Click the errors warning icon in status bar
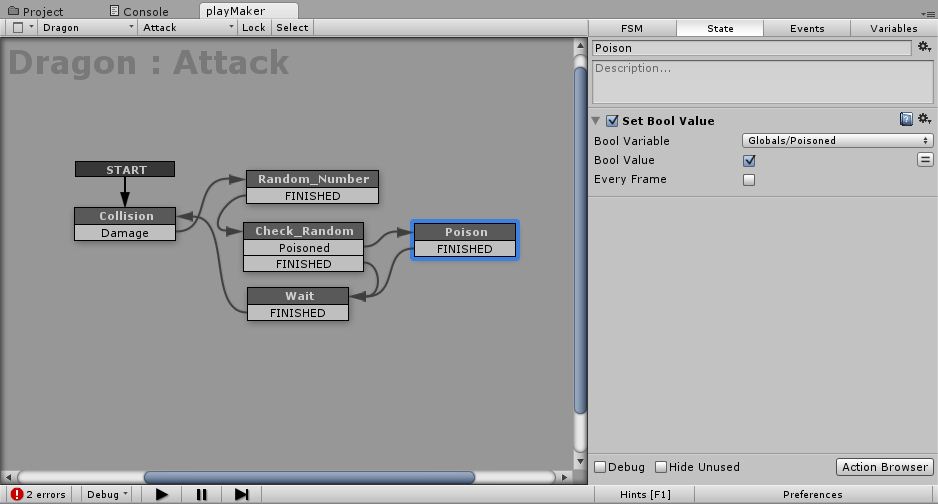 [x=17, y=494]
